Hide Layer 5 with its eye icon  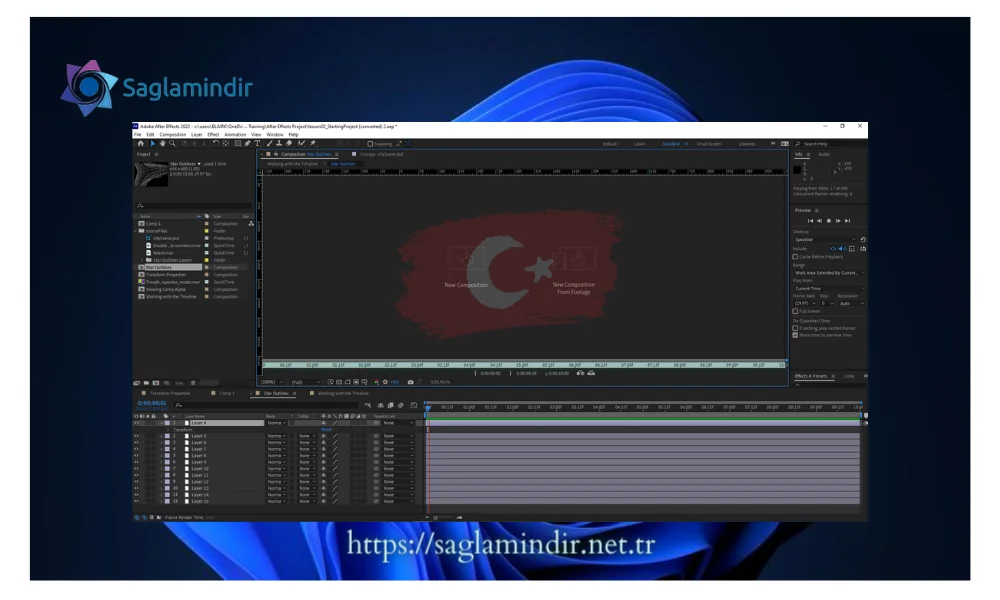[136, 436]
